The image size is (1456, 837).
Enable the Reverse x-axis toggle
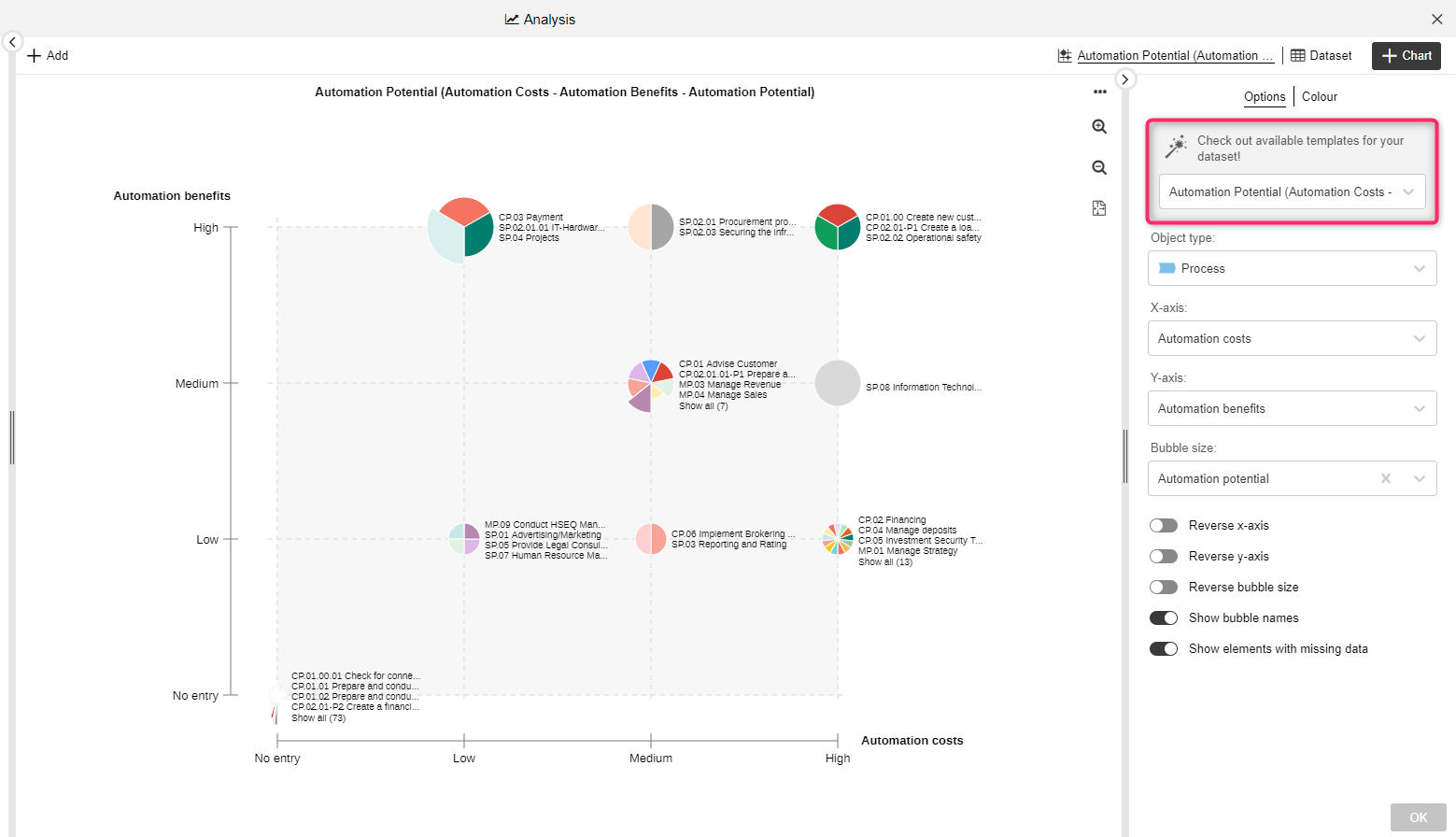[x=1164, y=526]
